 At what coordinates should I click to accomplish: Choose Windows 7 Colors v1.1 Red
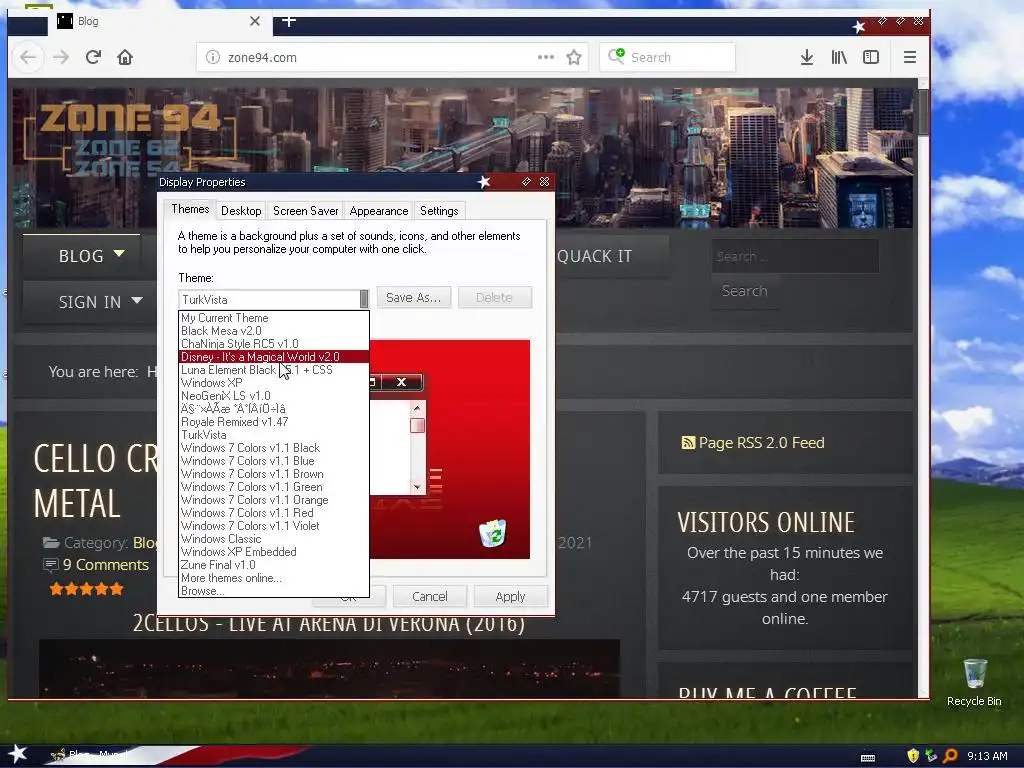(x=274, y=513)
